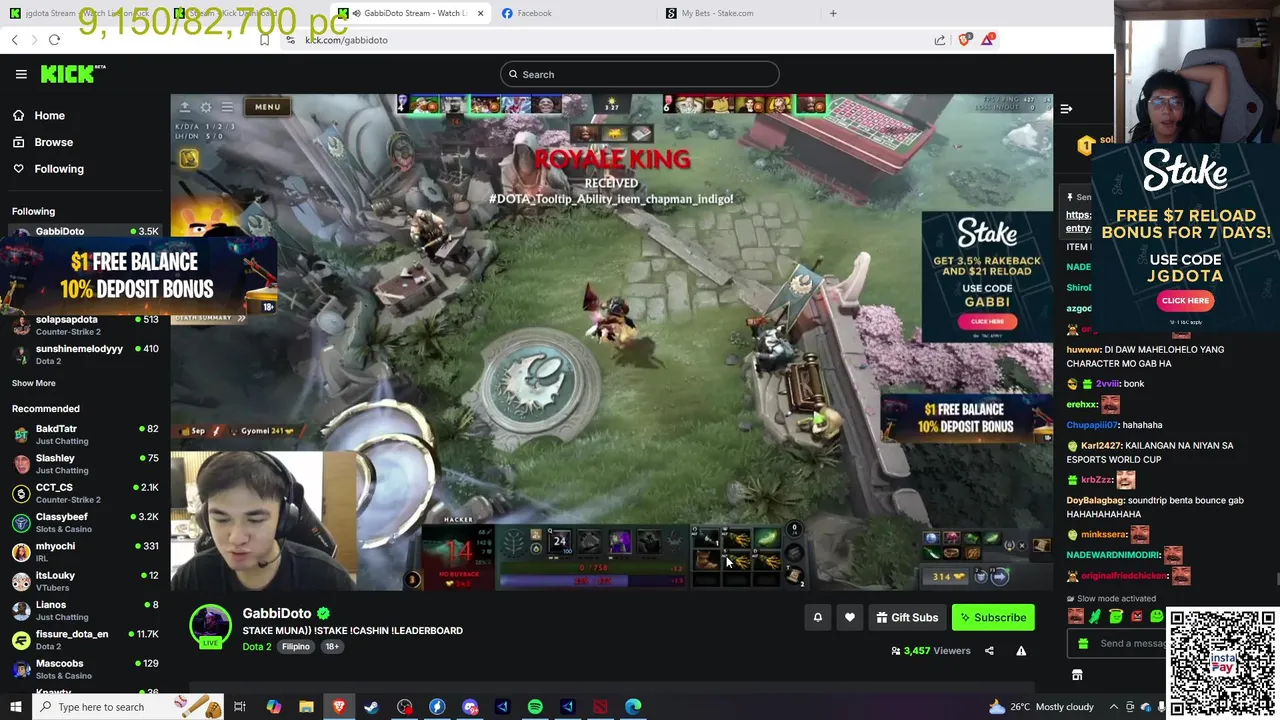Open the Dota 2 taskbar icon
The image size is (1280, 720).
600,707
